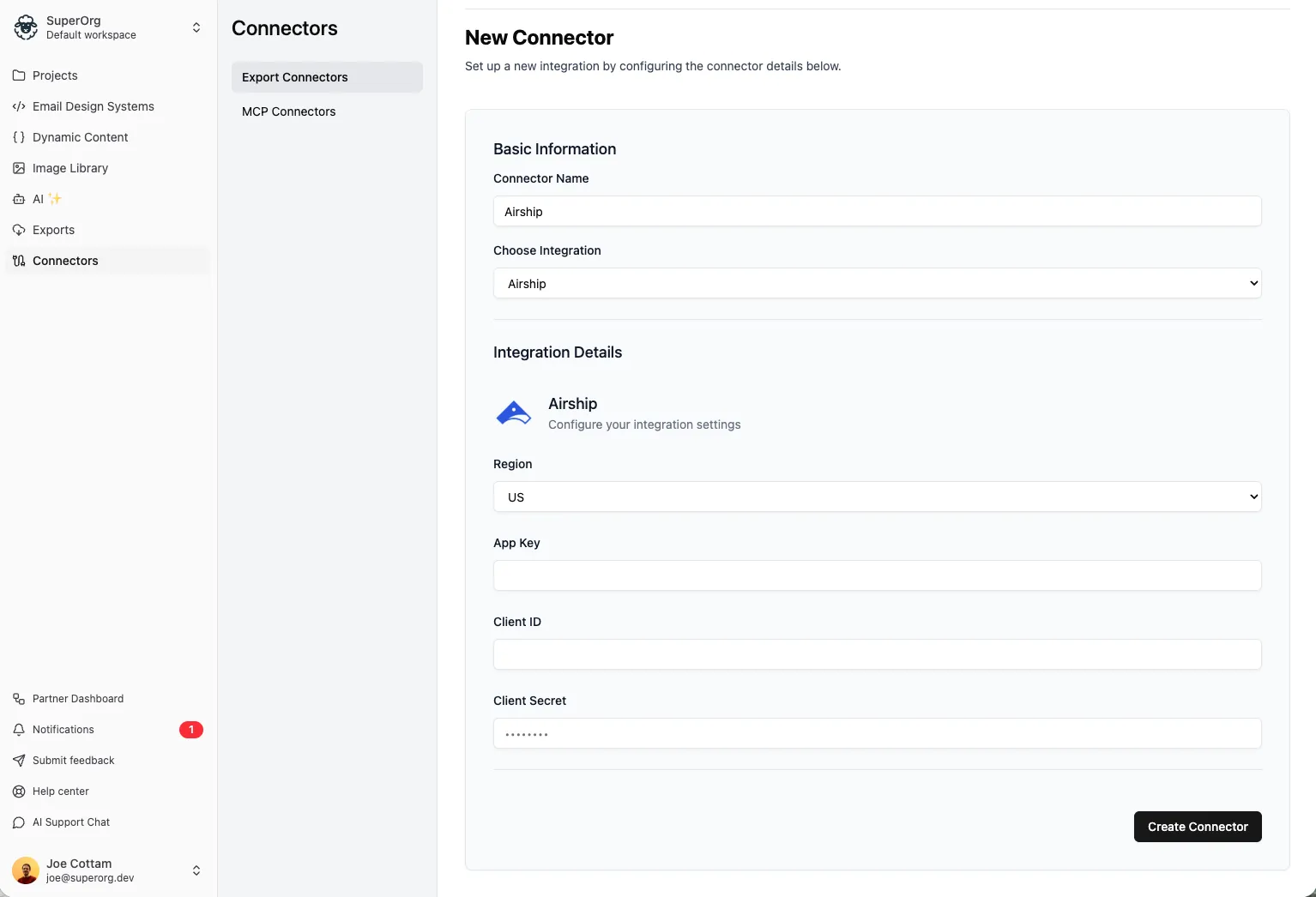Switch to the MCP Connectors tab
Viewport: 1316px width, 897px height.
pyautogui.click(x=289, y=111)
